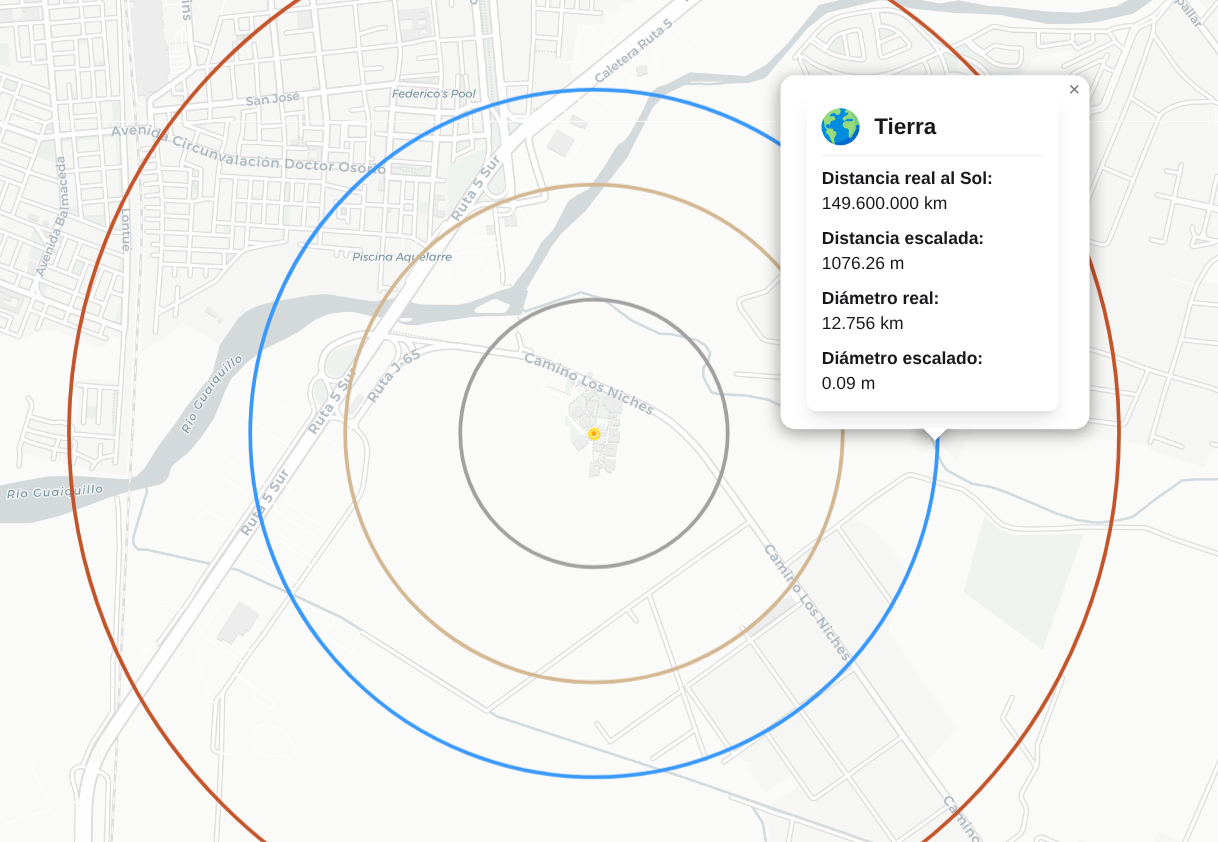
Task: Click 'Distancia escalada:' label
Action: click(903, 238)
